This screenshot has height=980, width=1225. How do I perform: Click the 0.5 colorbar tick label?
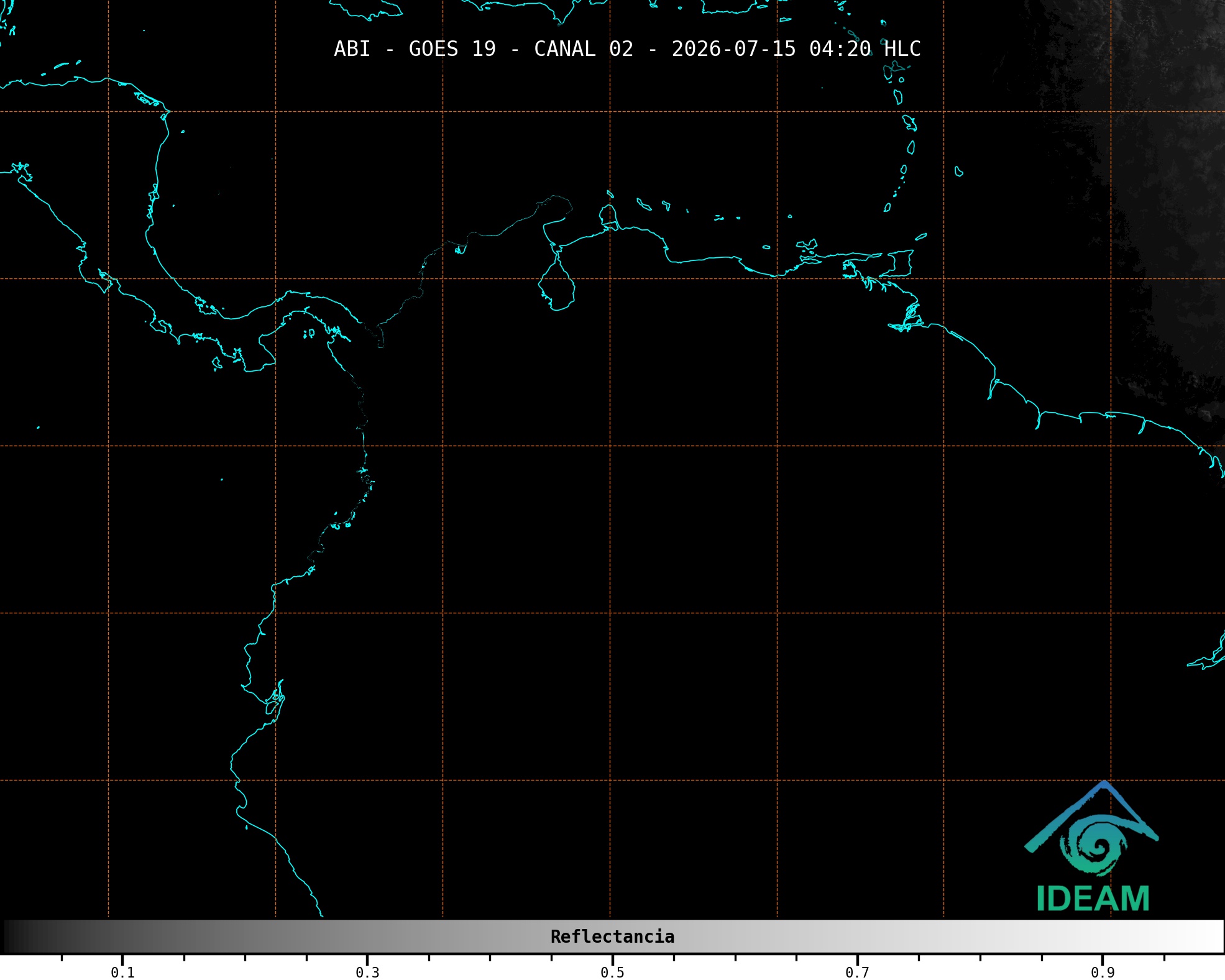(x=612, y=973)
